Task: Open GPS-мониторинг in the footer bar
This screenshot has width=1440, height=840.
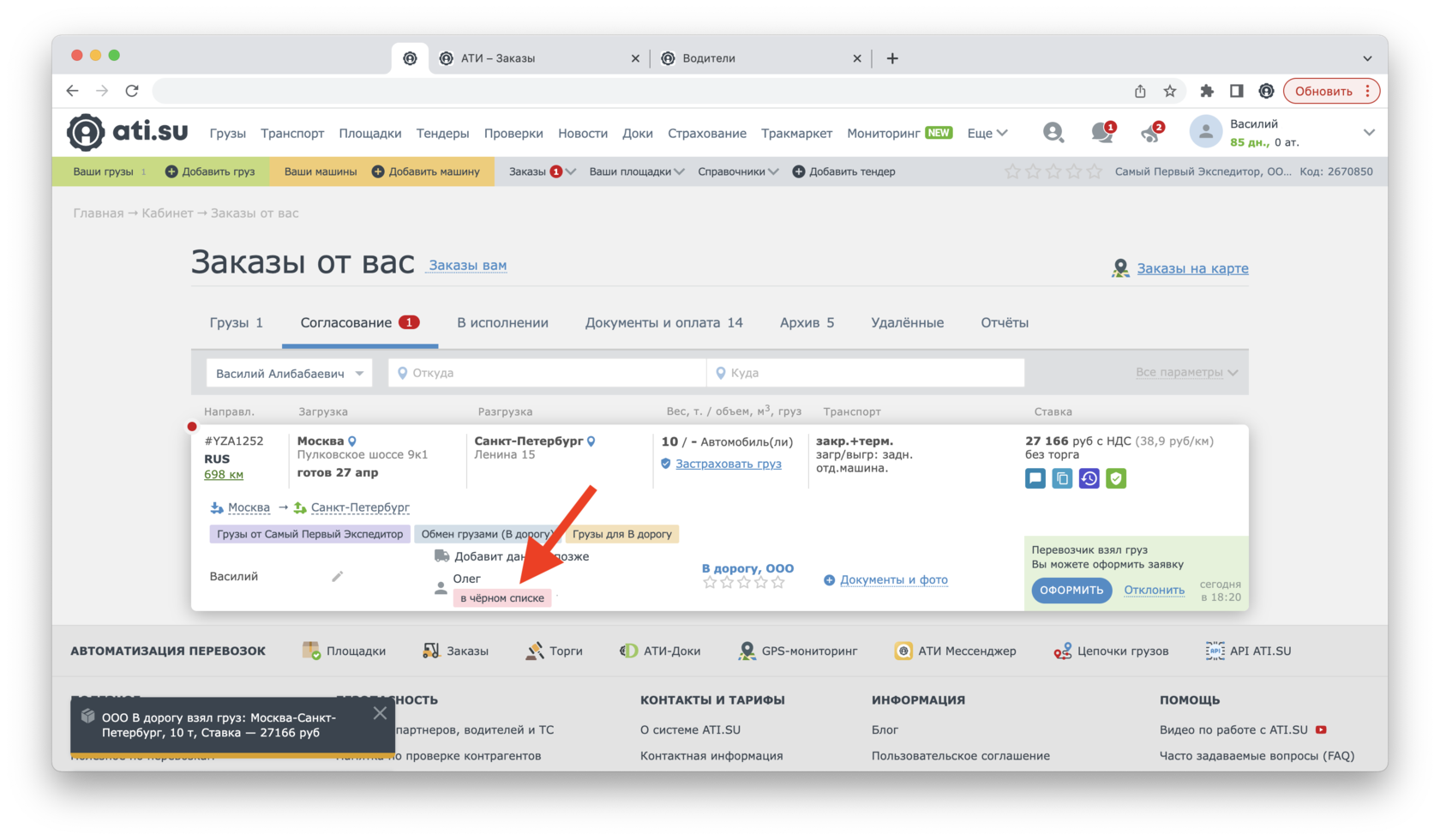Action: coord(800,651)
